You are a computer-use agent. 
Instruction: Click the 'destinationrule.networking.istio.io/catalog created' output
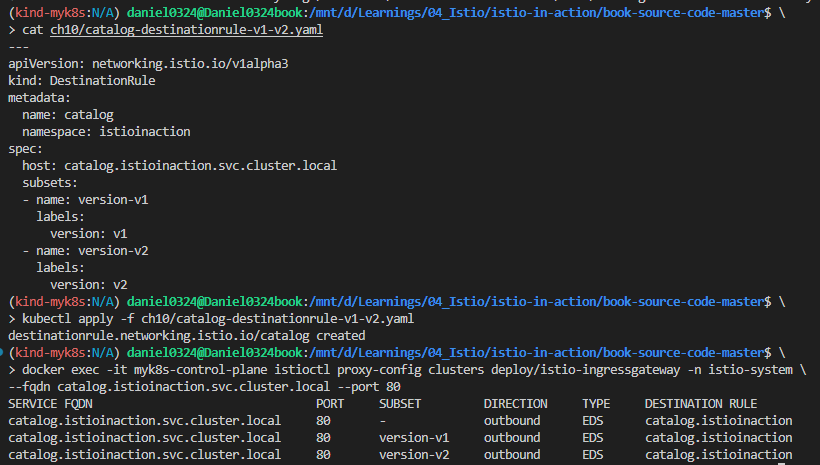click(x=187, y=336)
